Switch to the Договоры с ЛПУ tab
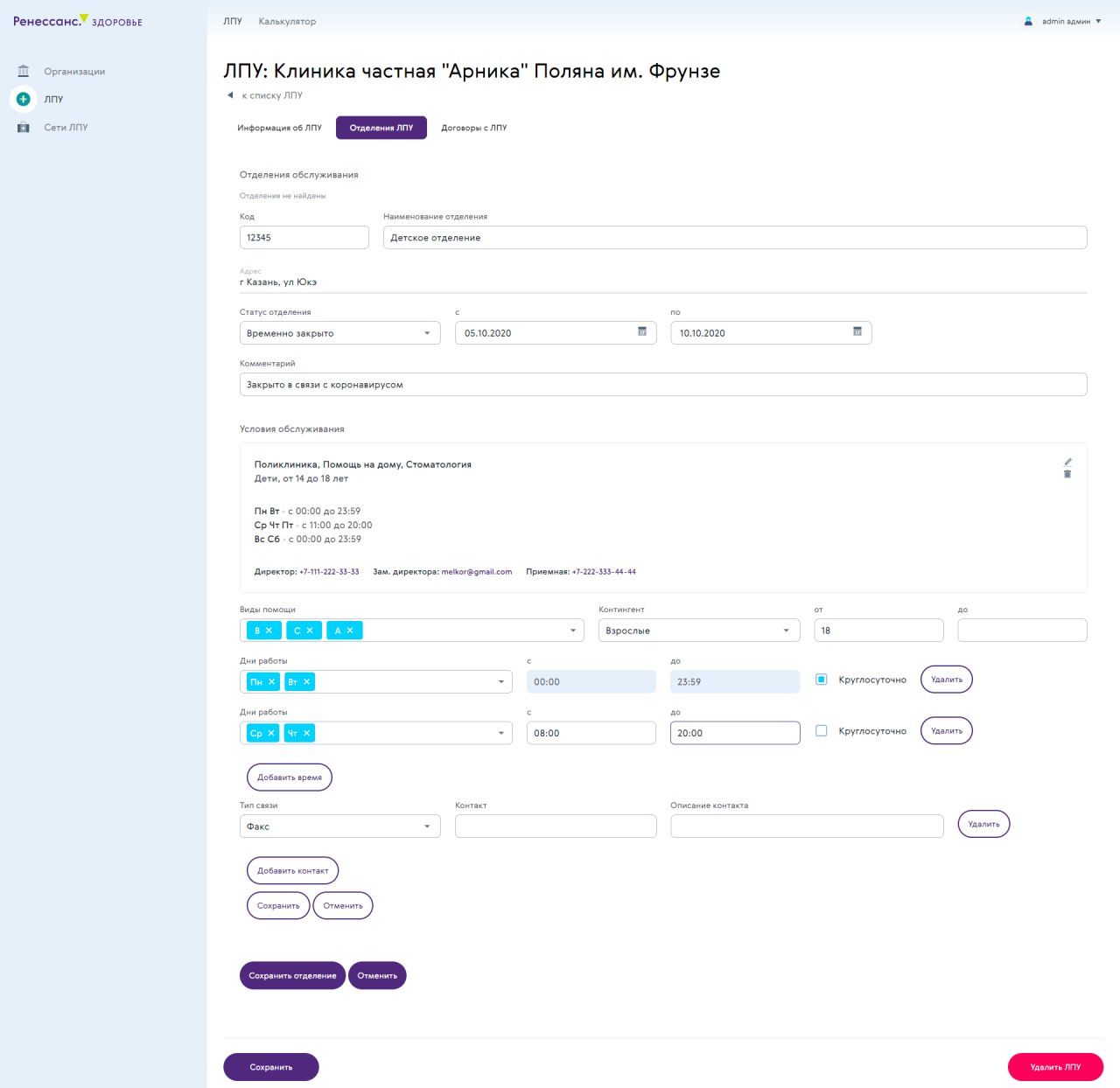1120x1088 pixels. tap(473, 128)
